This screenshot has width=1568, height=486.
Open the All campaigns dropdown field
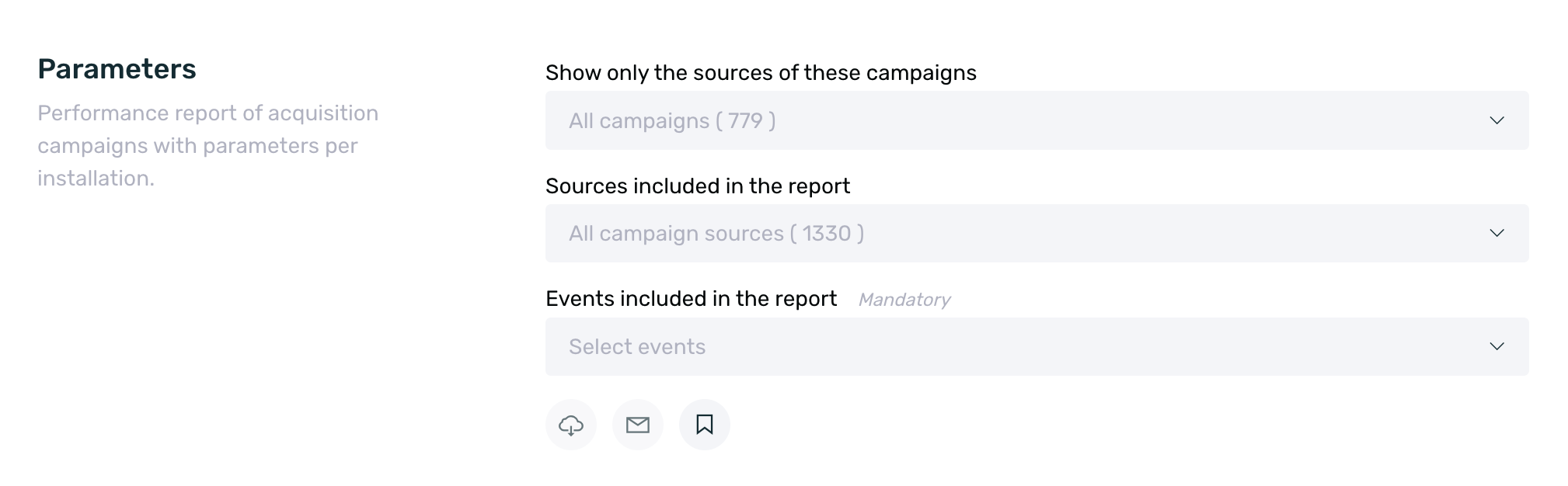[x=1037, y=120]
